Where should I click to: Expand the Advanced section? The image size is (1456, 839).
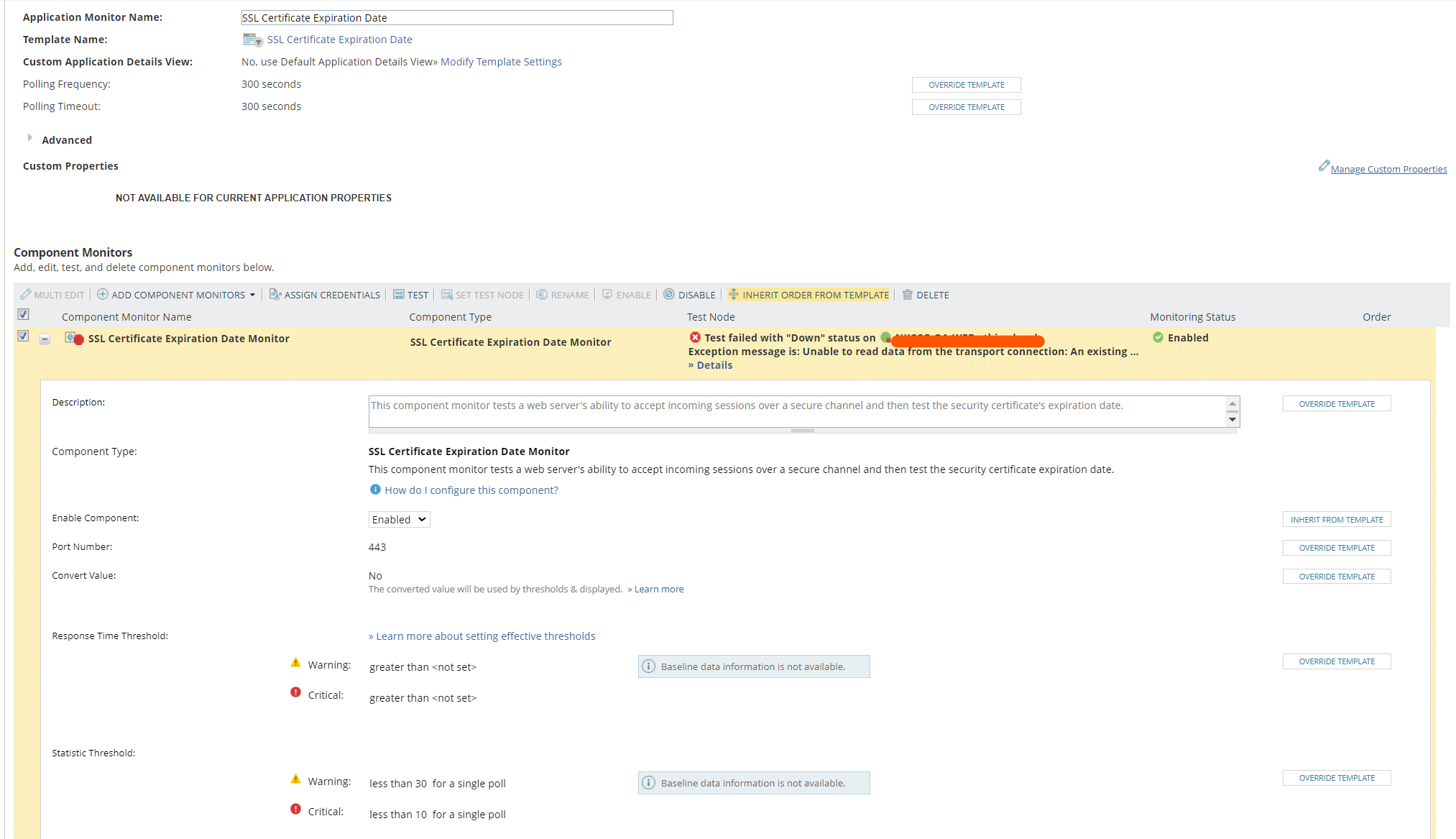point(29,138)
